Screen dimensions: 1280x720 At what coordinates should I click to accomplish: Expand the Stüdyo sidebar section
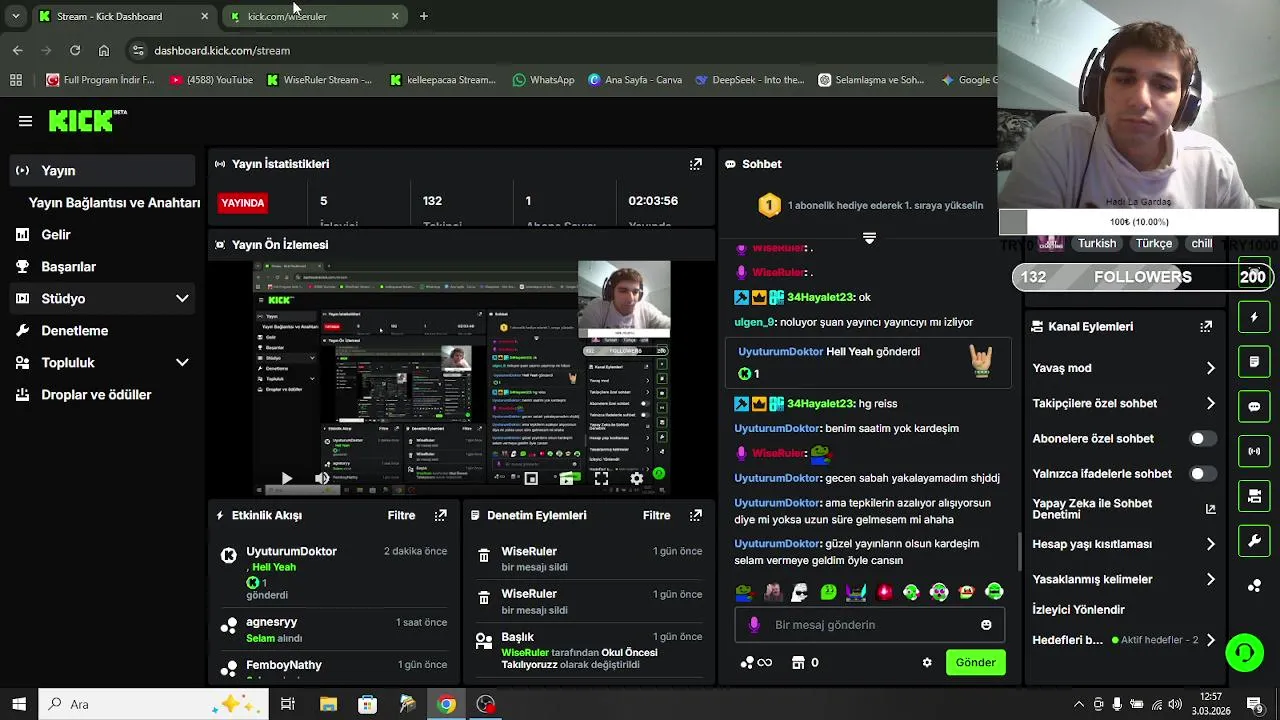tap(182, 298)
